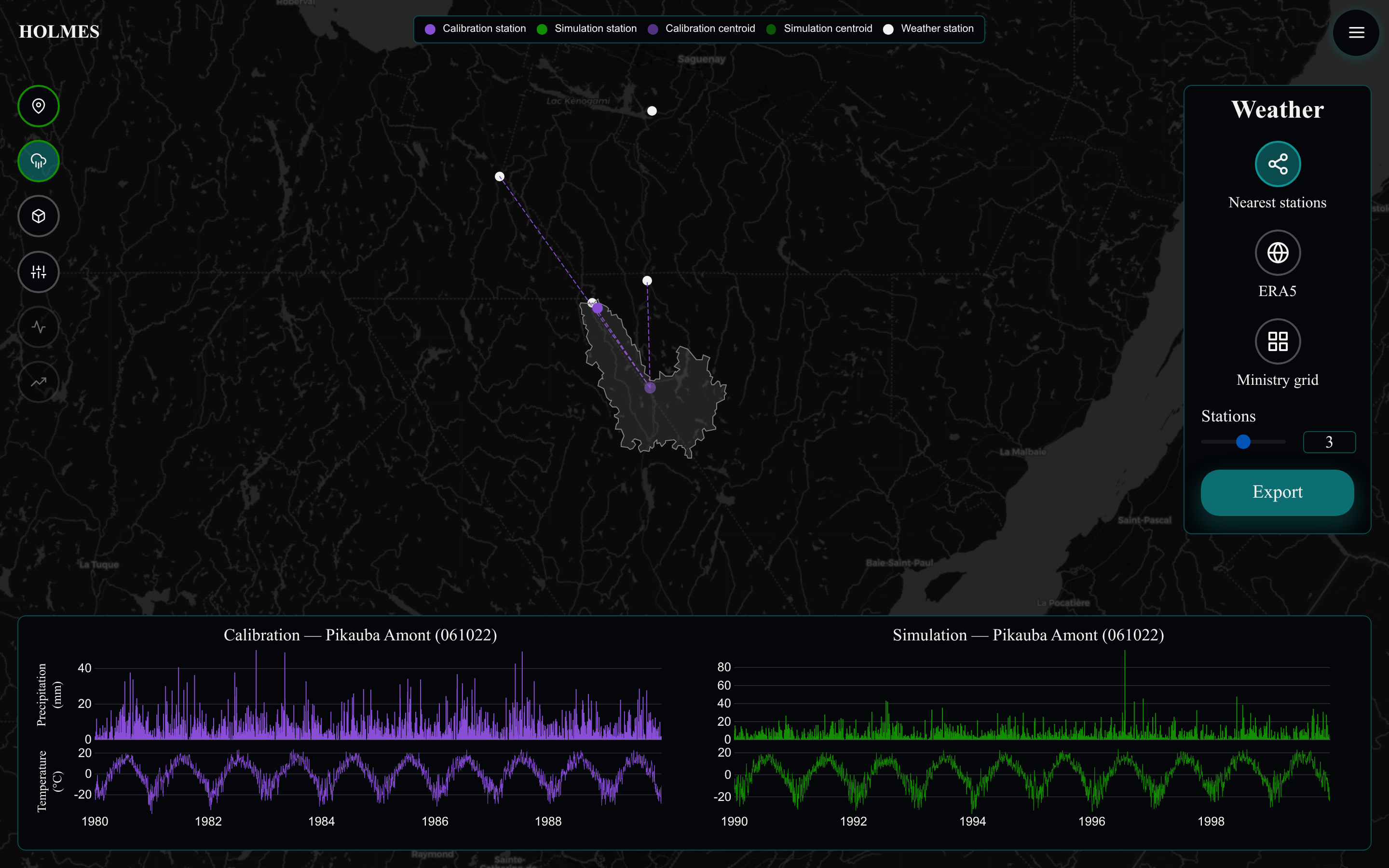The image size is (1389, 868).
Task: Select the weather cloud-rain sidebar icon
Action: (39, 162)
